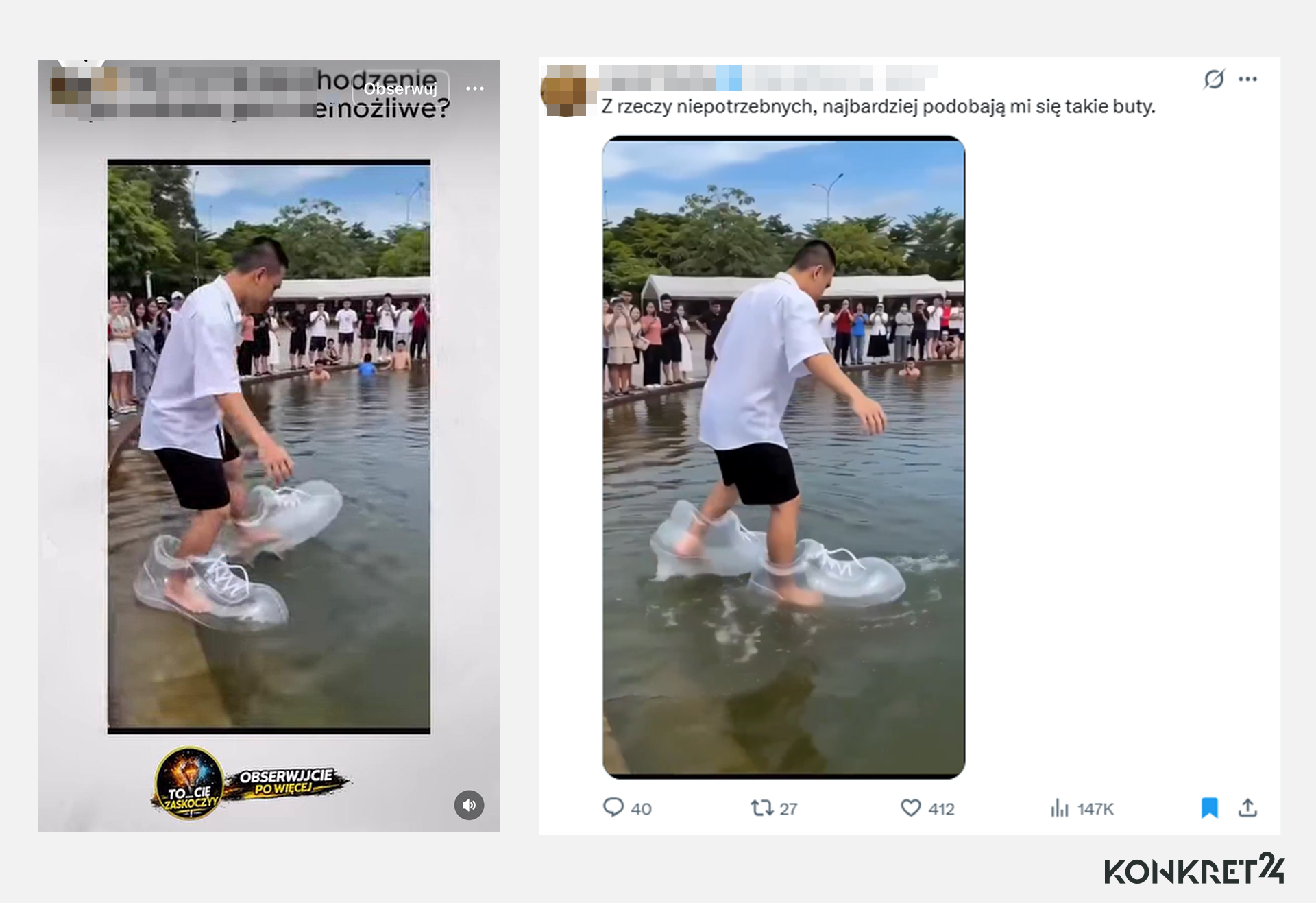Toggle the blue bookmark icon
The image size is (1316, 903).
pyautogui.click(x=1210, y=808)
